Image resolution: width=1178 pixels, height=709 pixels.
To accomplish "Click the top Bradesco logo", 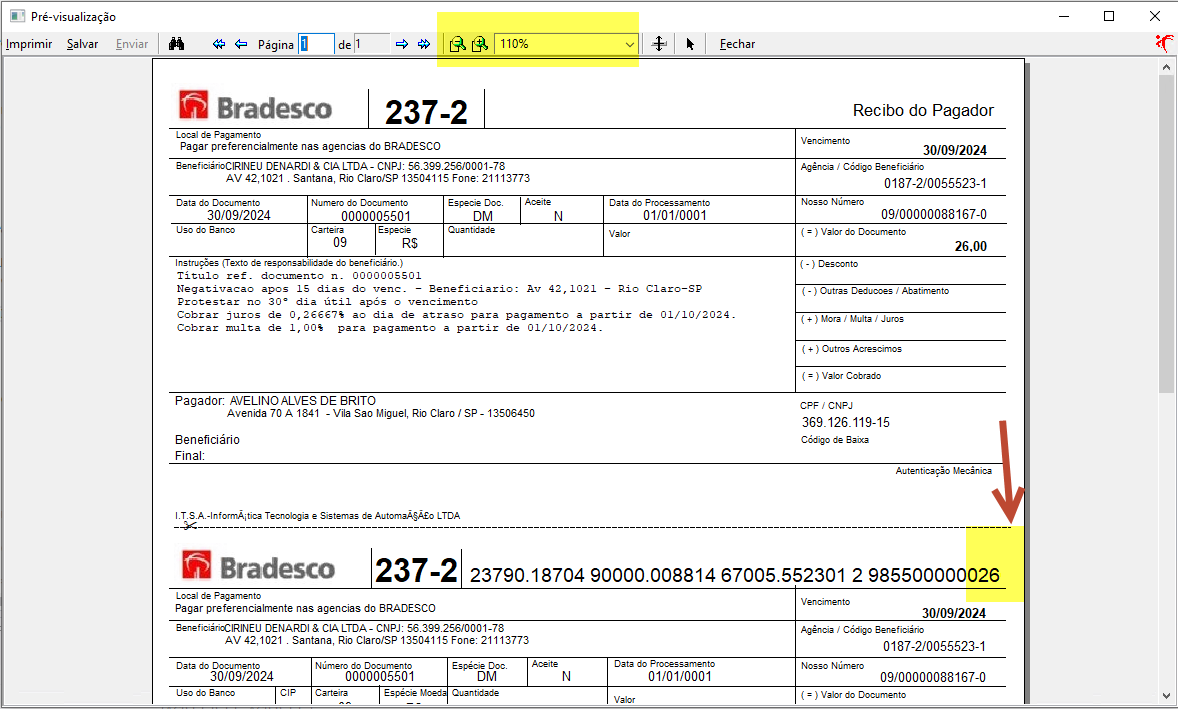I will point(255,107).
